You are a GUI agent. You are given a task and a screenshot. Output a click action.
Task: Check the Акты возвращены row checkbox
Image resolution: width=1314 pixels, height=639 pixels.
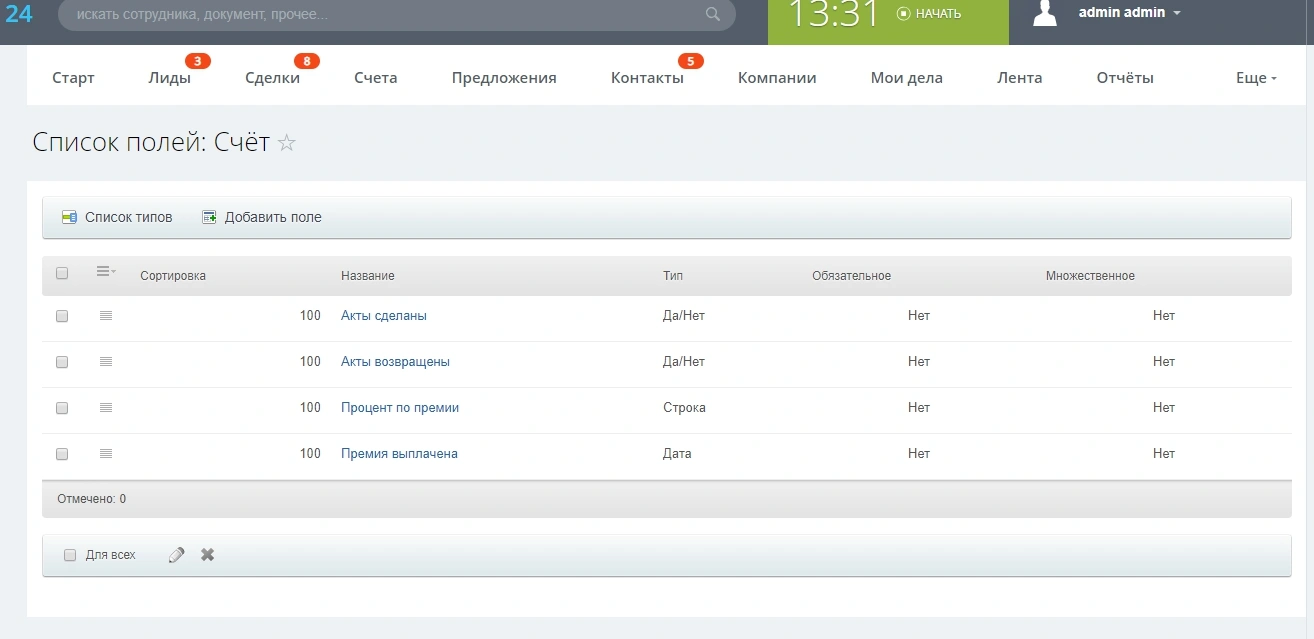[x=62, y=362]
